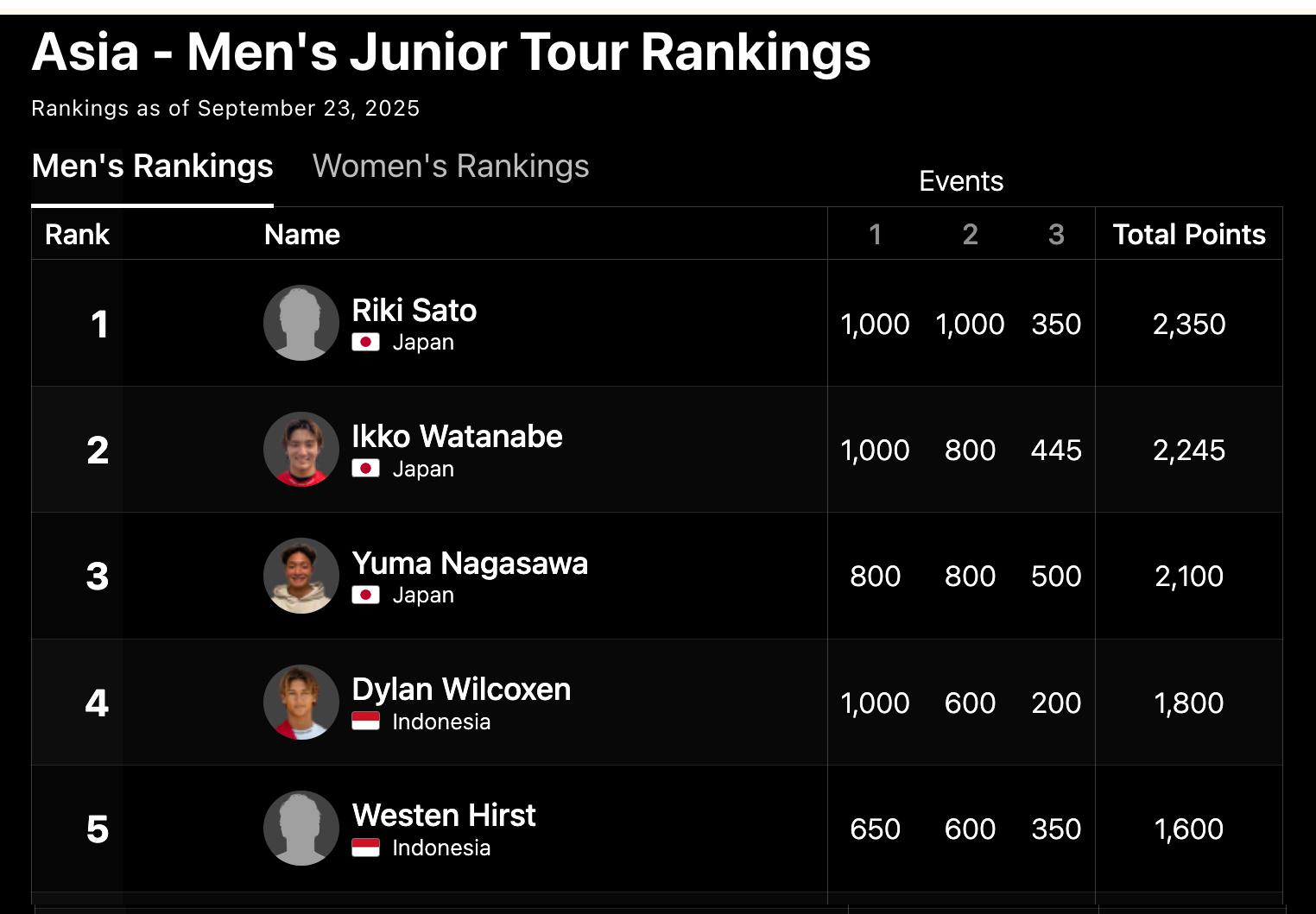
Task: Click Indonesia flag under Dylan Wilcoxen
Action: (x=365, y=722)
